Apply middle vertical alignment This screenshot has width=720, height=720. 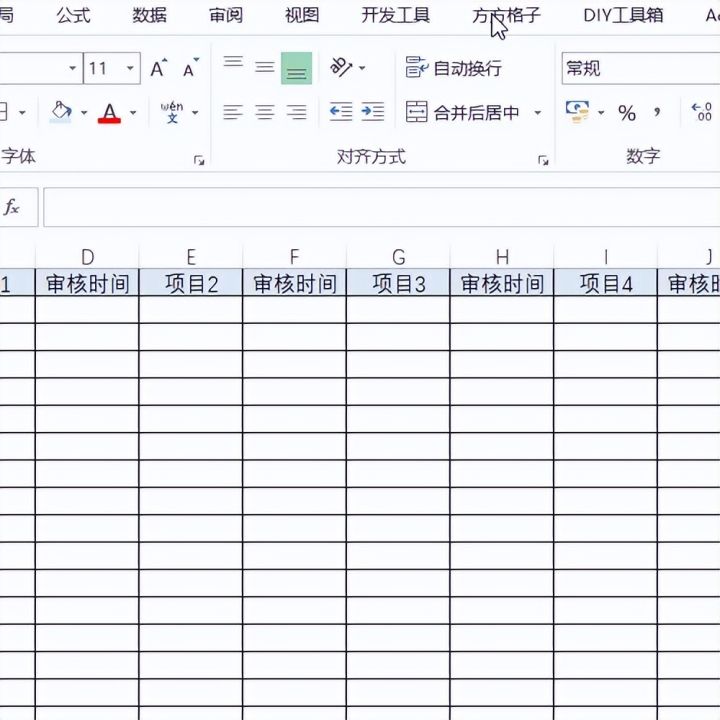coord(265,68)
